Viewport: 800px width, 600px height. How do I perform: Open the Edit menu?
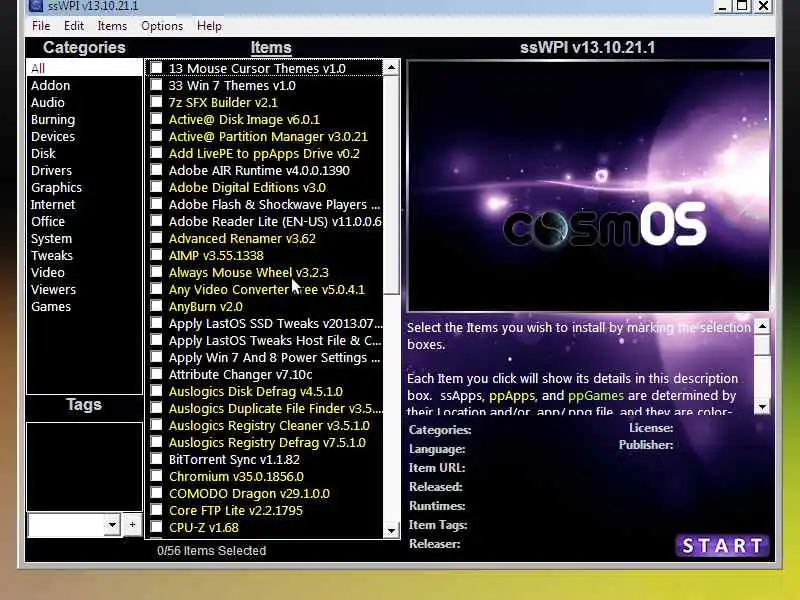[73, 26]
